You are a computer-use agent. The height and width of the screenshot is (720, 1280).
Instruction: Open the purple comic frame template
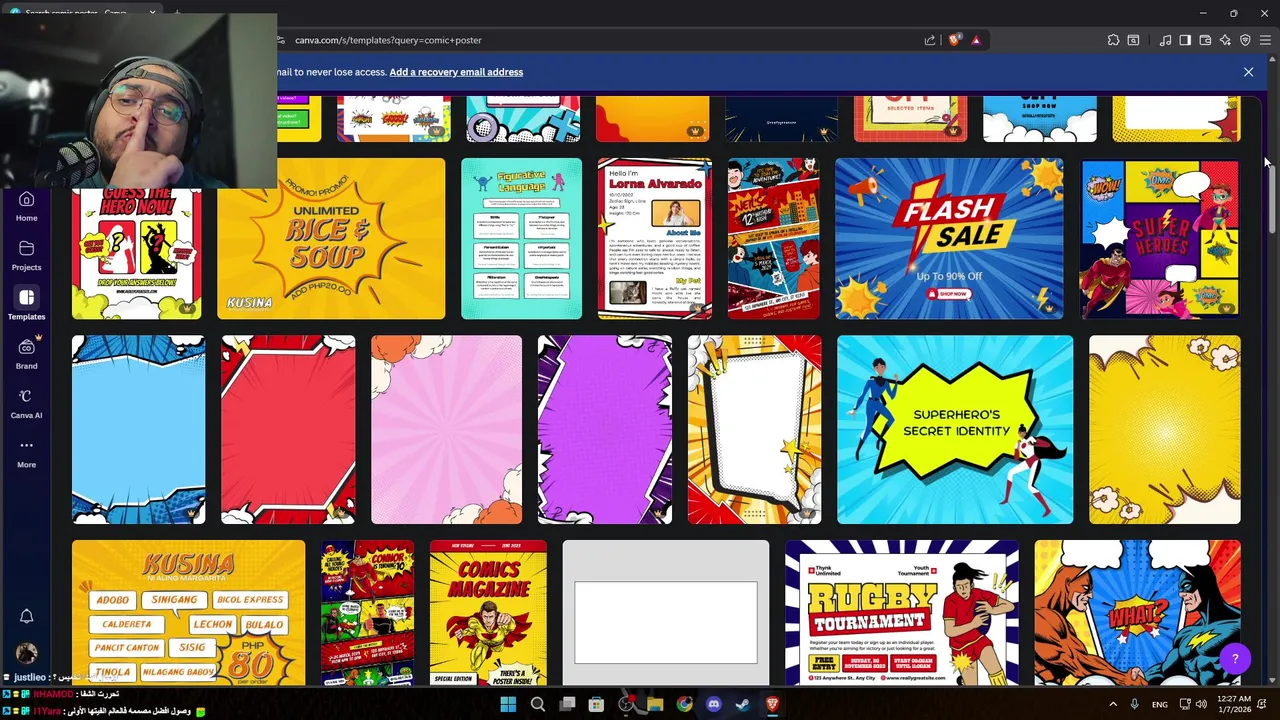point(605,429)
